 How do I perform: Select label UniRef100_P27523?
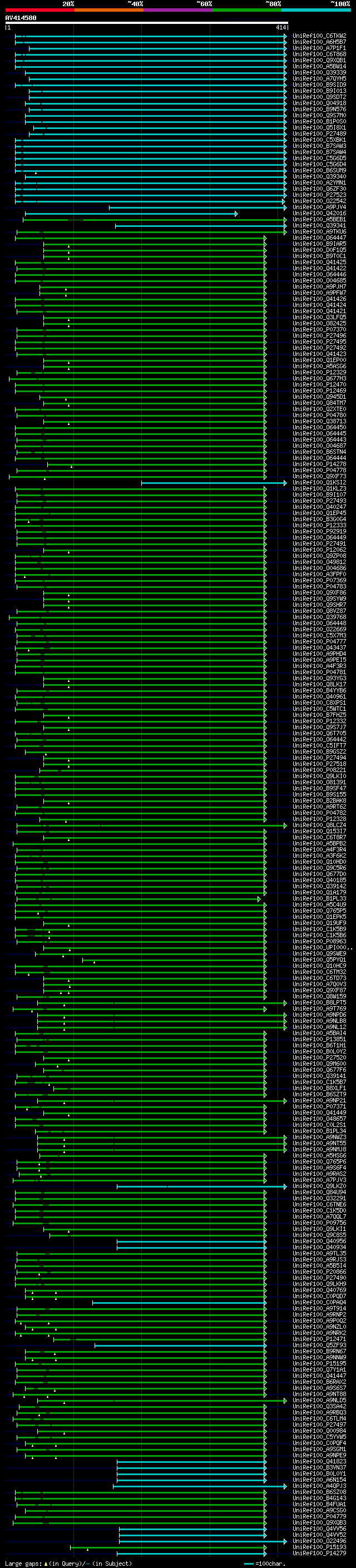tap(319, 195)
